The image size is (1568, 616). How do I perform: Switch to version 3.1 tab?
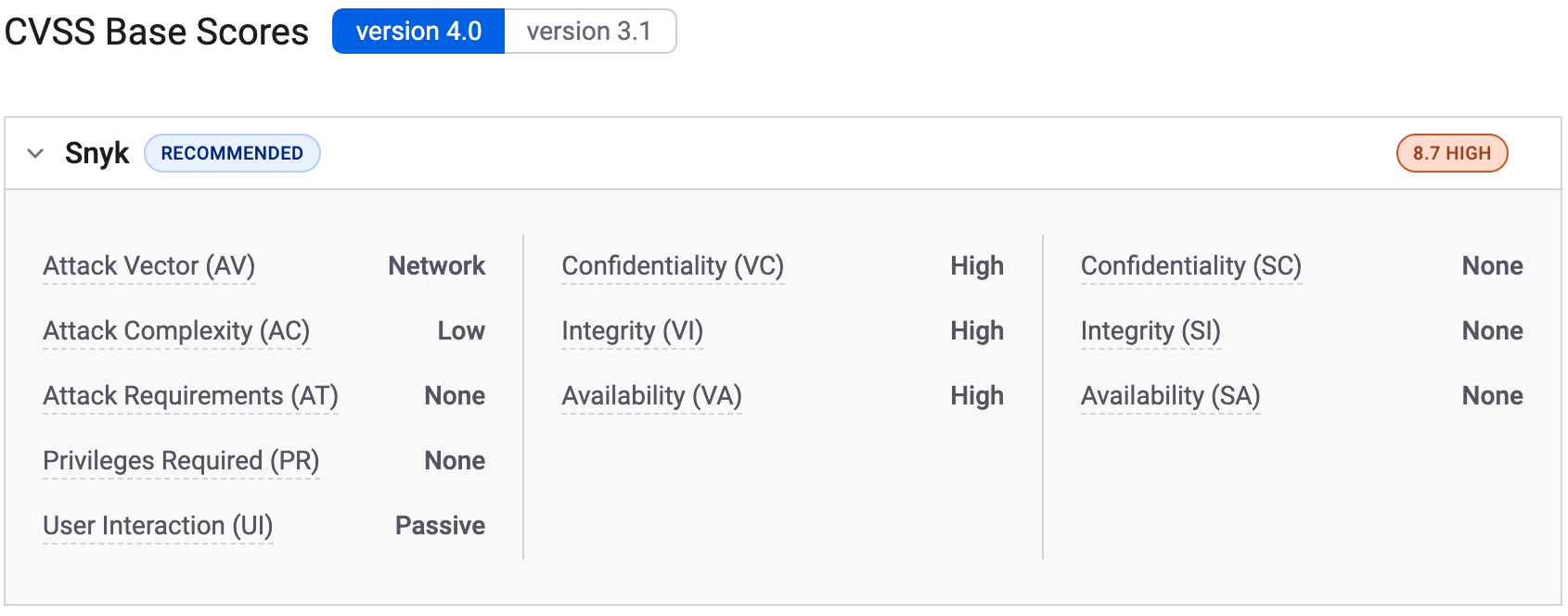click(589, 32)
